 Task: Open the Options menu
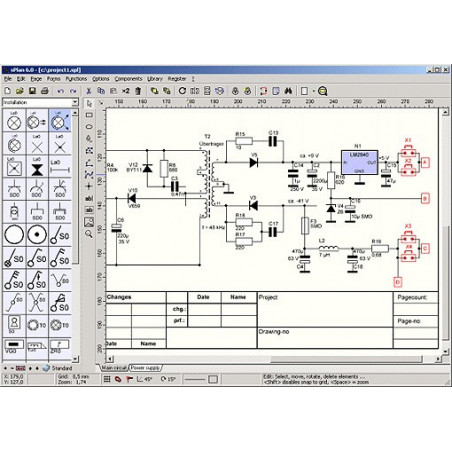pyautogui.click(x=101, y=79)
